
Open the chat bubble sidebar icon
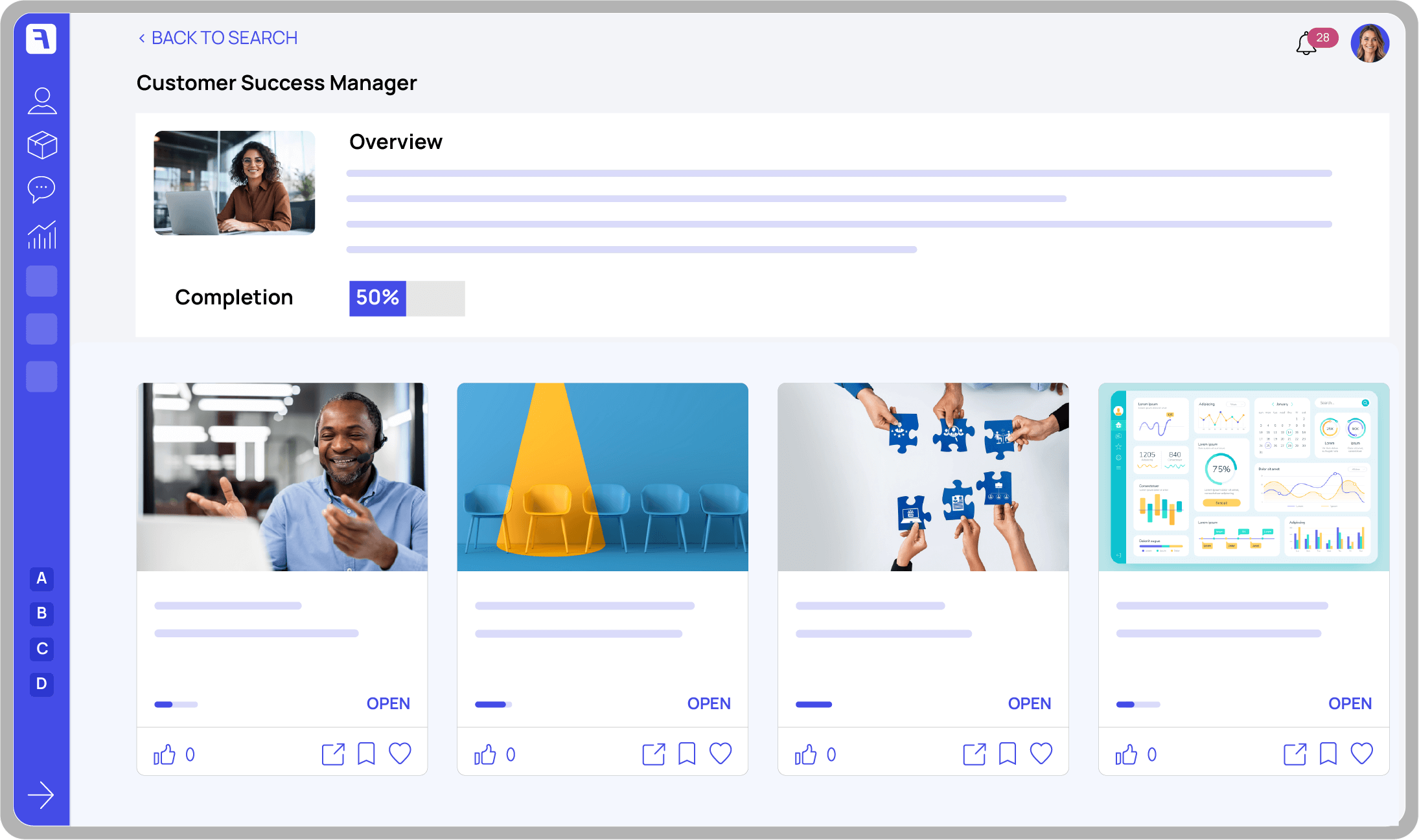(41, 189)
